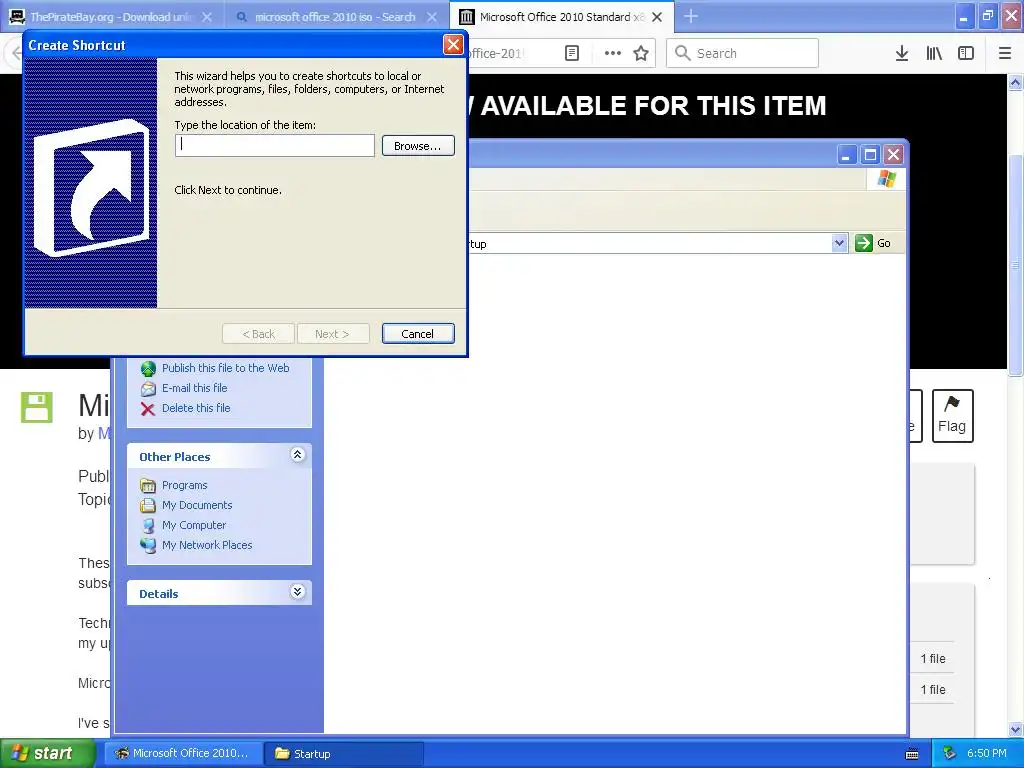This screenshot has width=1024, height=768.
Task: Click the My Computer icon
Action: pyautogui.click(x=148, y=526)
